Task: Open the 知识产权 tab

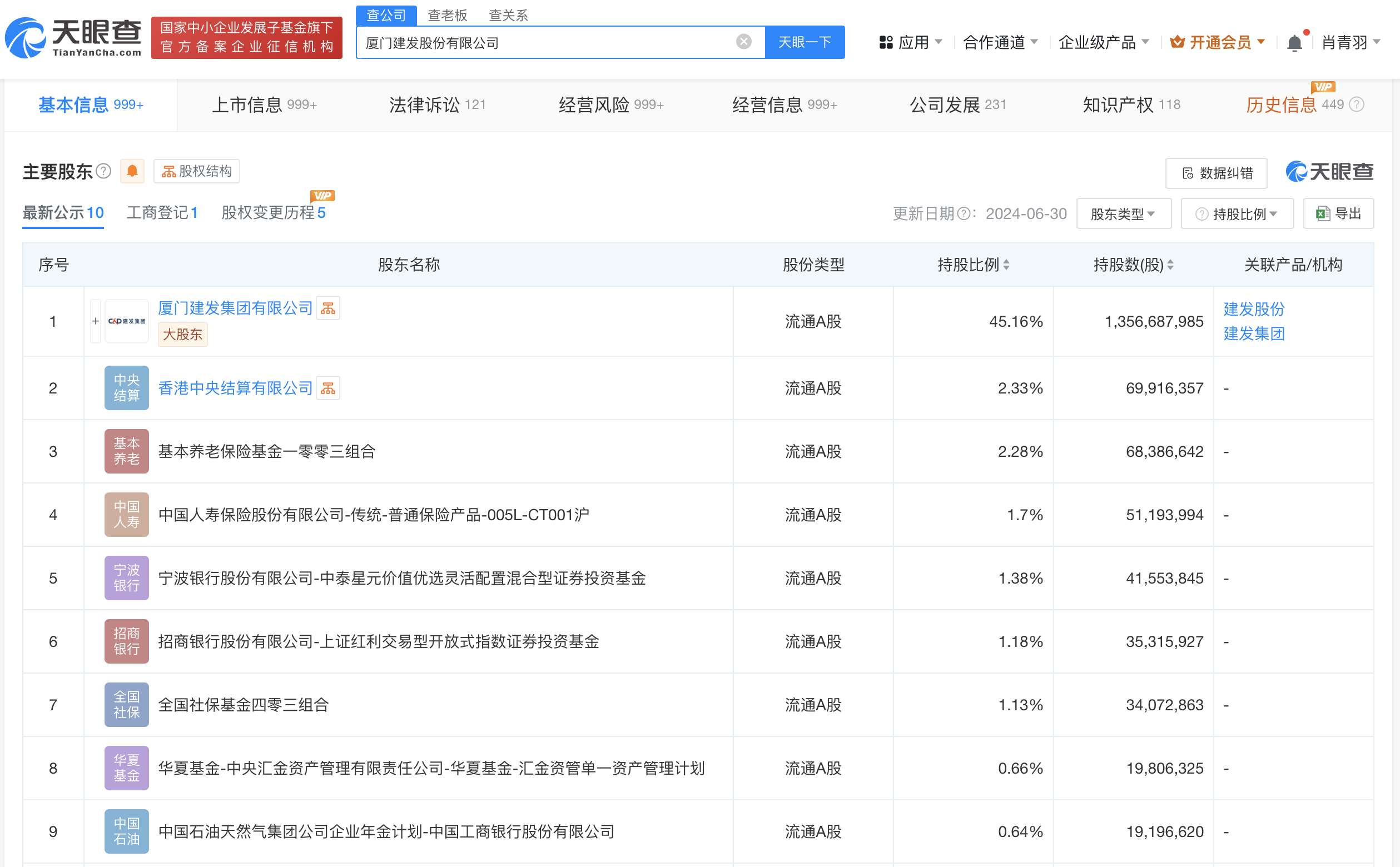Action: coord(1131,105)
